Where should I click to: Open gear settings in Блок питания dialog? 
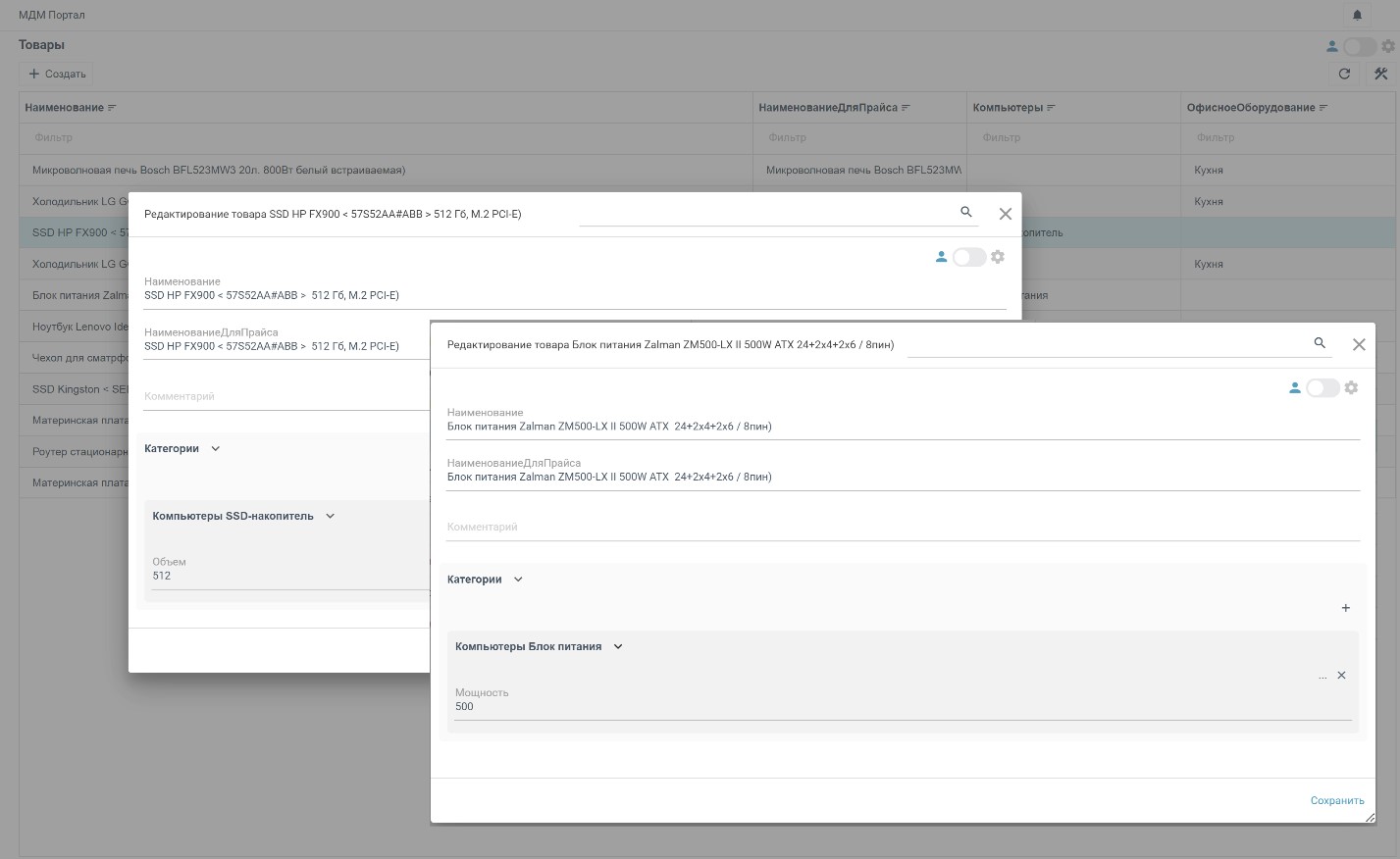[x=1351, y=387]
